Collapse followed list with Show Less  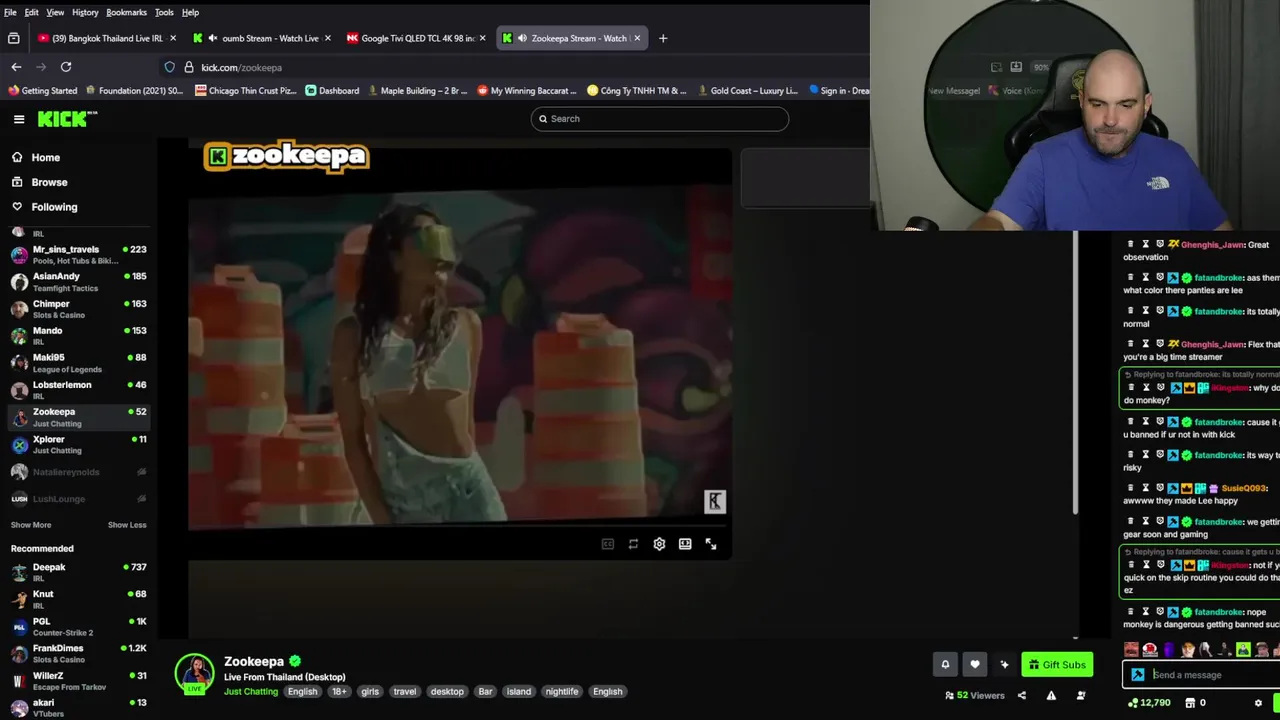pyautogui.click(x=127, y=525)
